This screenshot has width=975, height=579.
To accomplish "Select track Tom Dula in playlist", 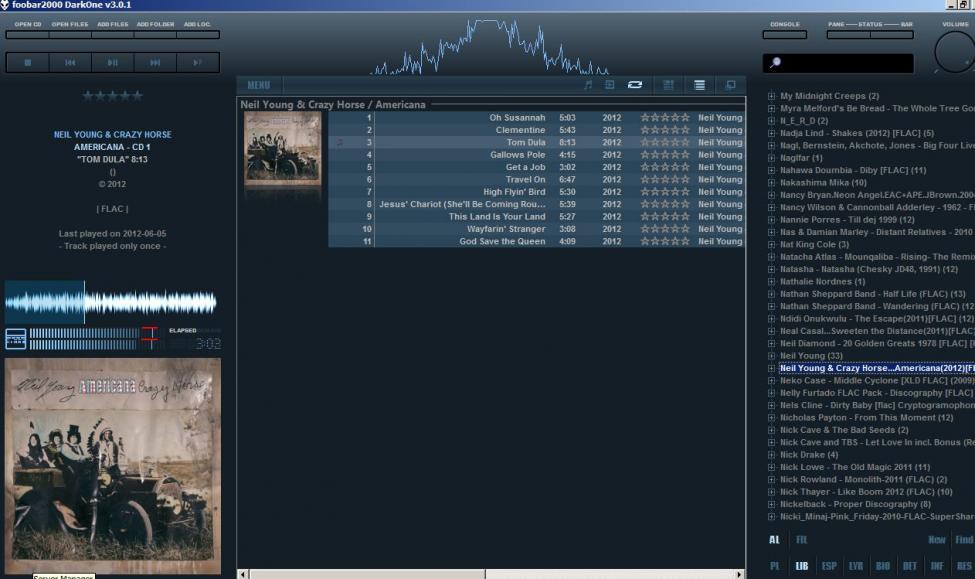I will [x=536, y=142].
